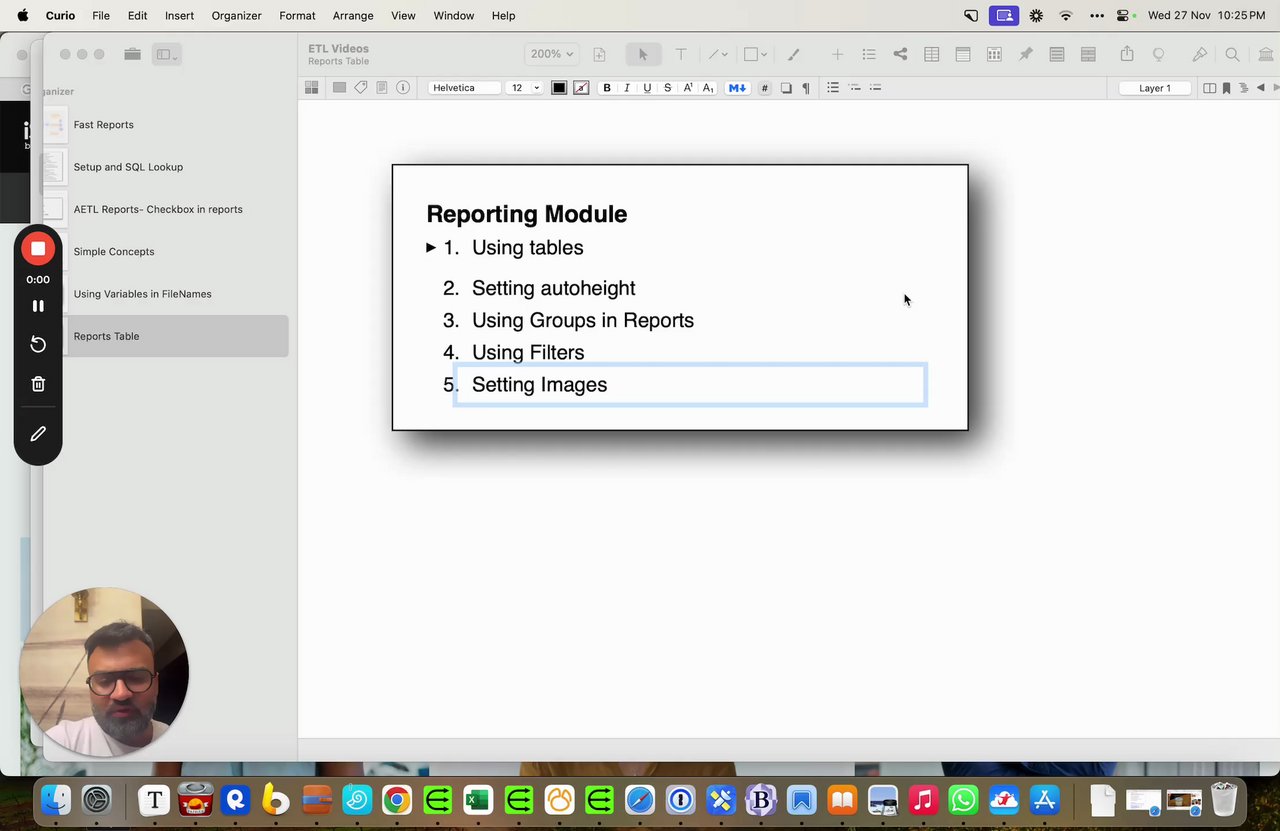Insert a mind map figure
Viewport: 1280px width, 831px height.
point(900,55)
